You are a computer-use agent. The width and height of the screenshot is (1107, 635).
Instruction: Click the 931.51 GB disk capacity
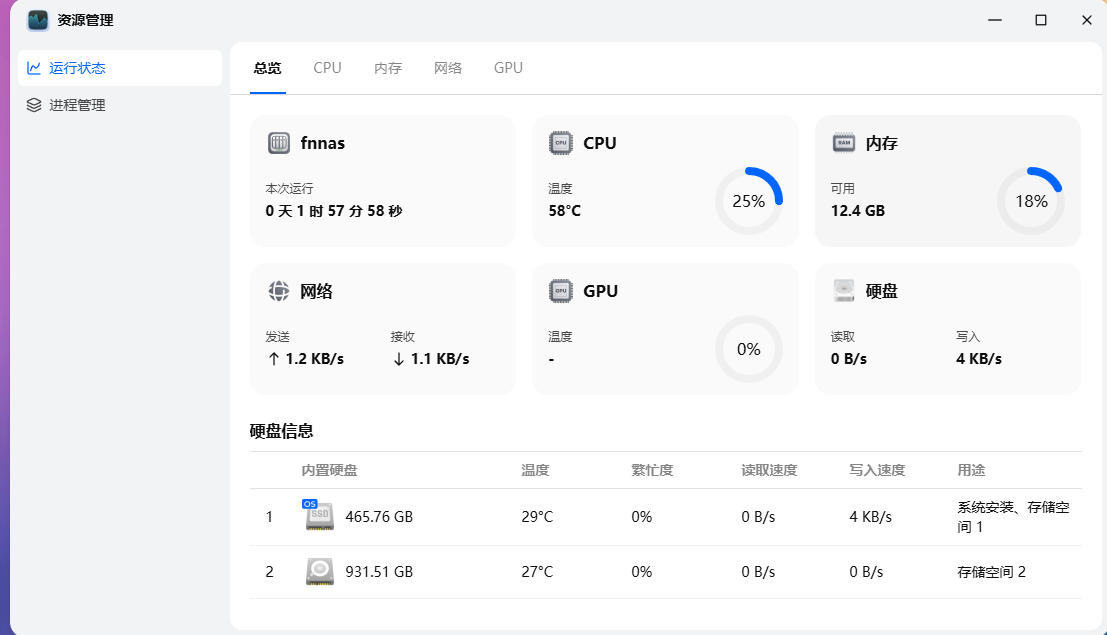tap(379, 571)
